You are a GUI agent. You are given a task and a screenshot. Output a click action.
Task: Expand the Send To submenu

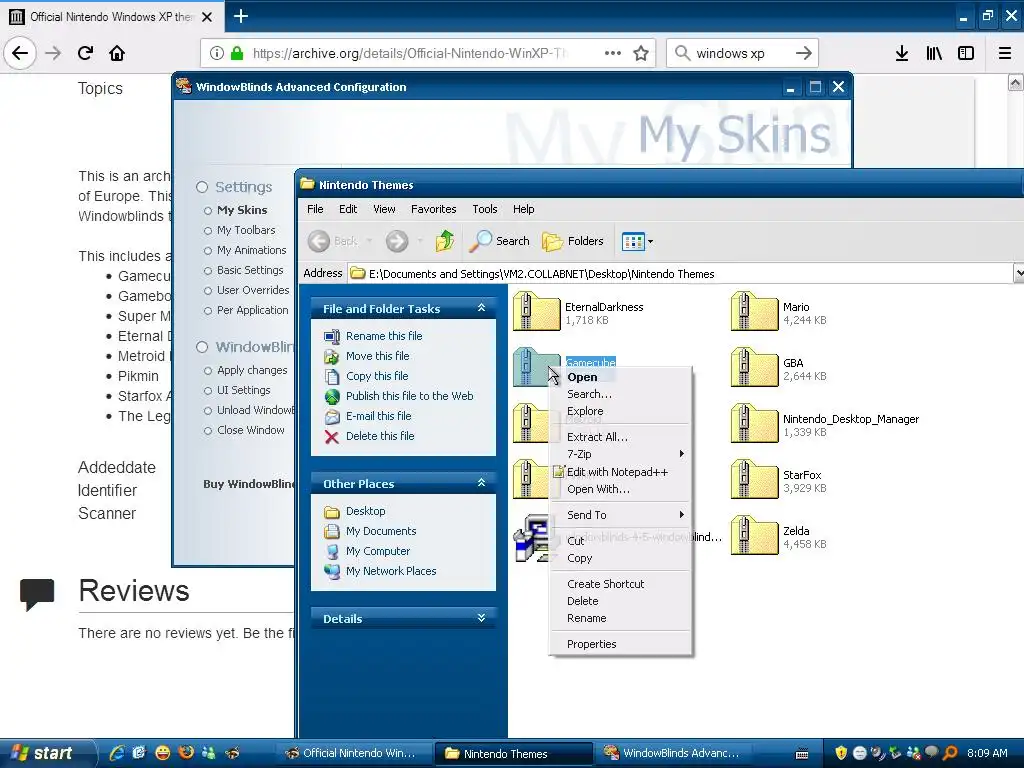(x=621, y=515)
